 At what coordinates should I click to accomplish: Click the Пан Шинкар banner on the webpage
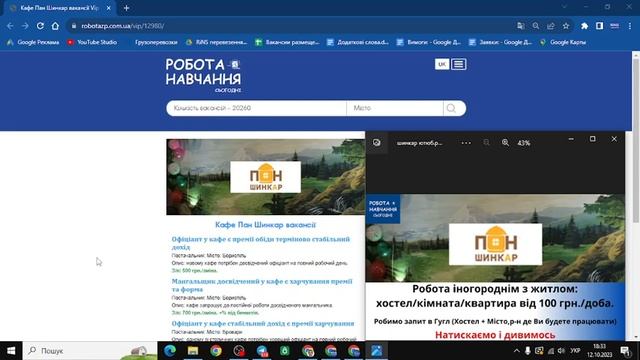[265, 177]
